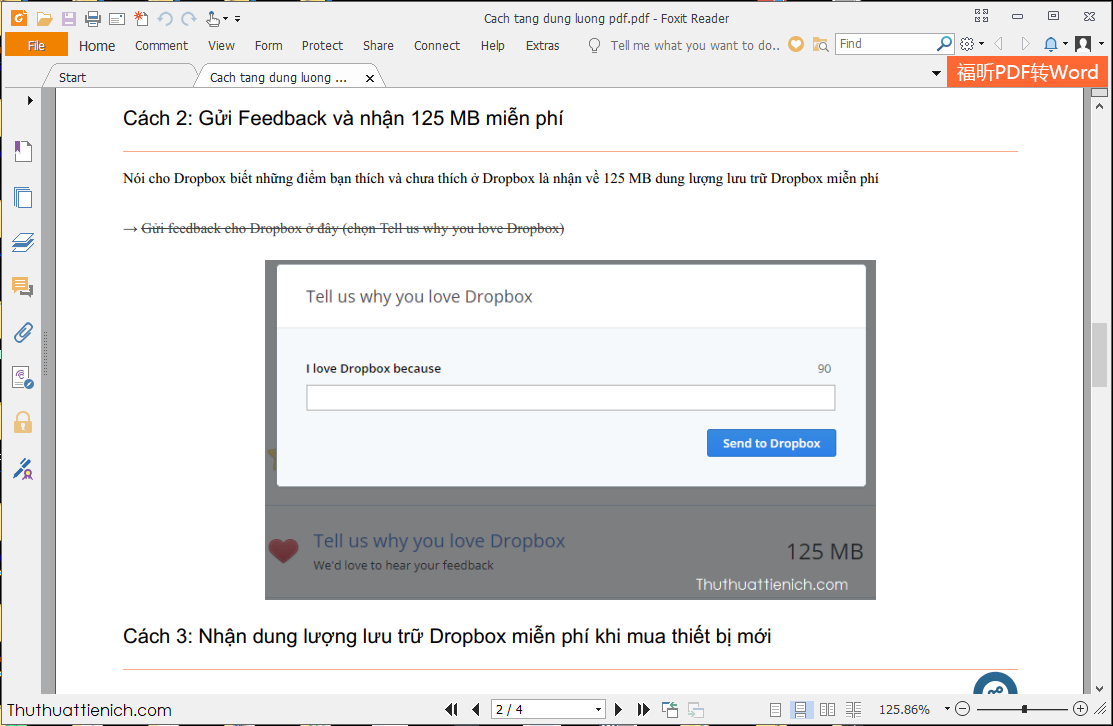Open the Attachments paperclip panel
This screenshot has height=726, width=1113.
(x=22, y=333)
